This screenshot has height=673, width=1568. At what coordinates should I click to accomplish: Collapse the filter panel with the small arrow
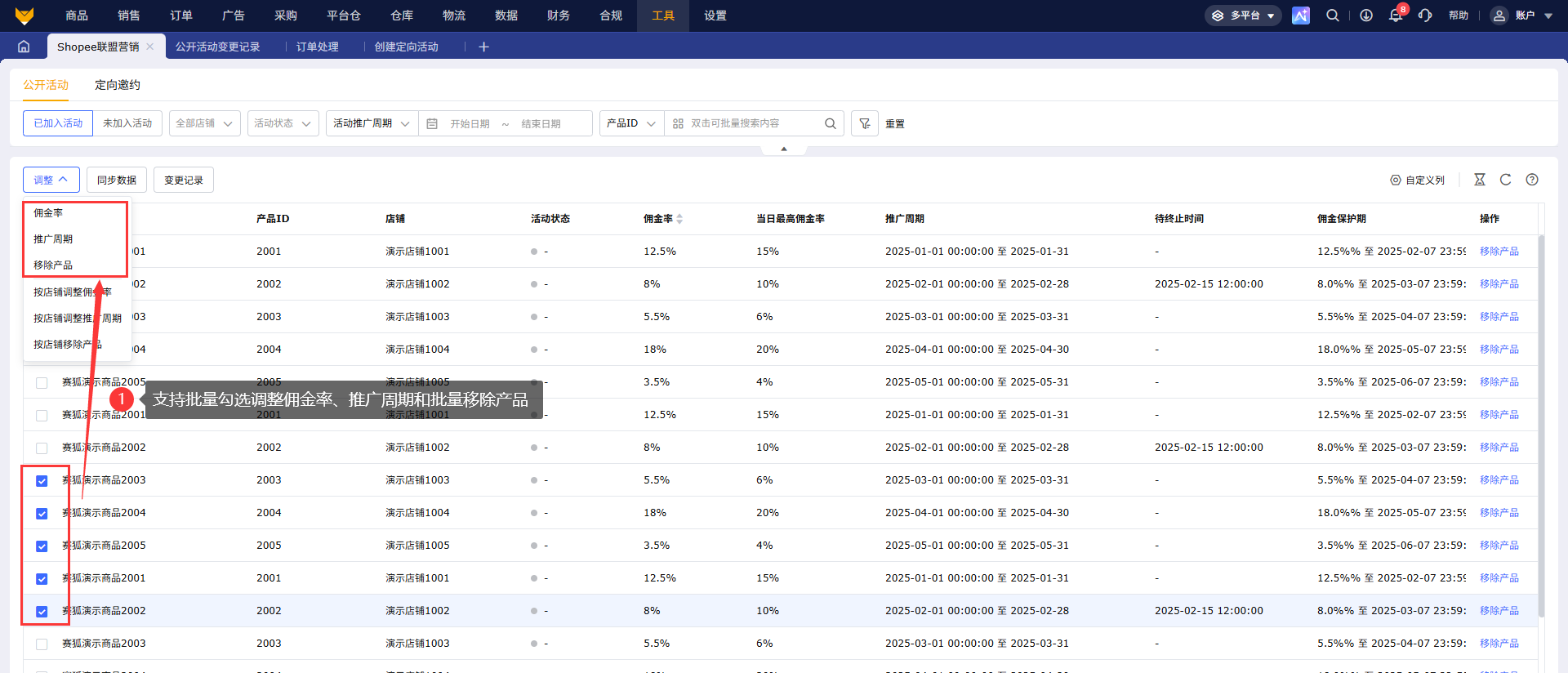point(784,149)
